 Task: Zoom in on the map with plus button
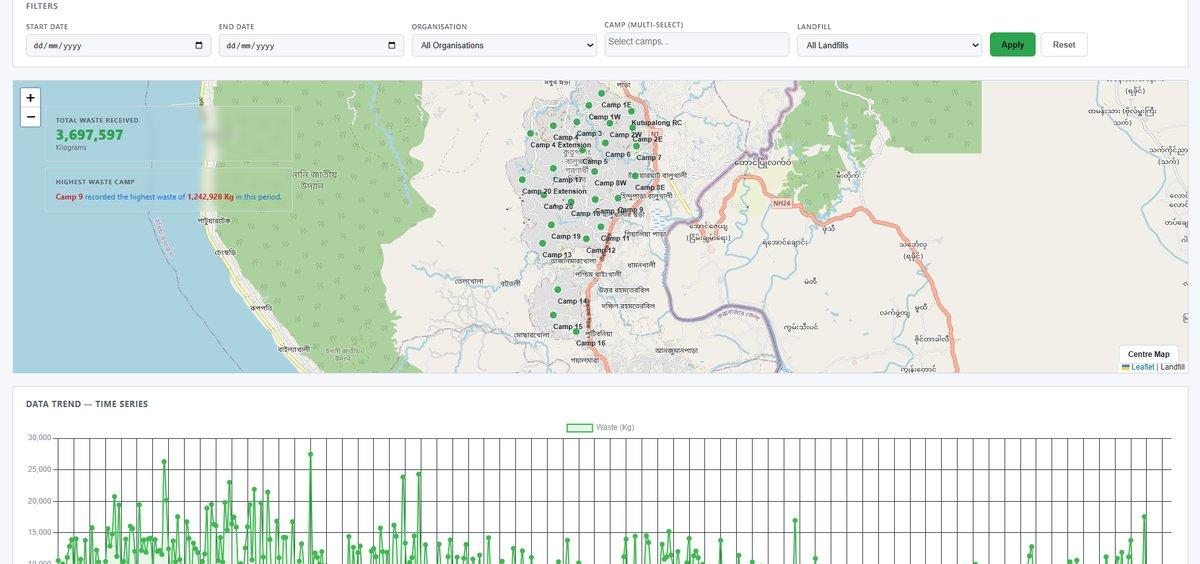[31, 98]
